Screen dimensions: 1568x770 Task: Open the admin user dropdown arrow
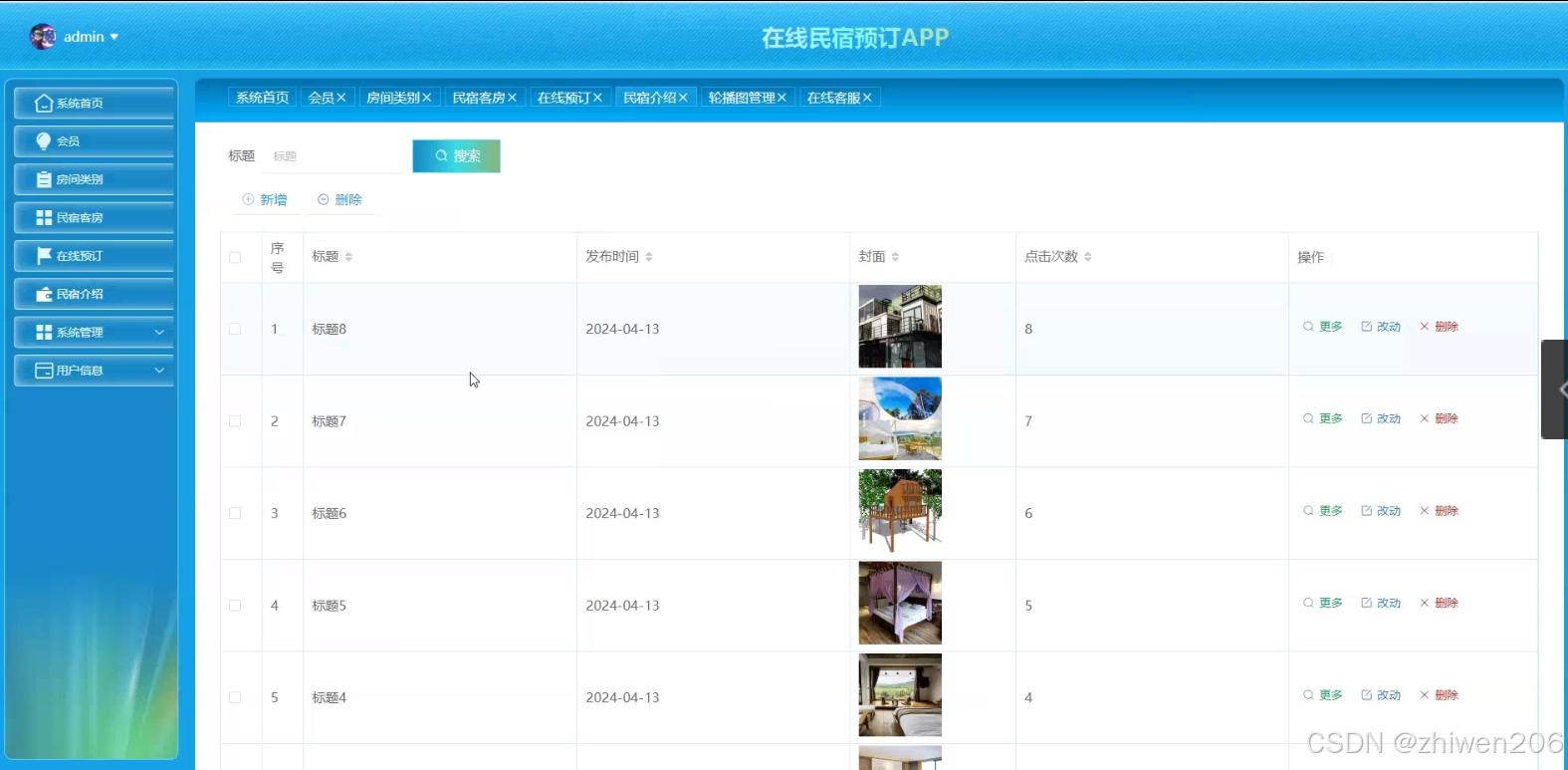pos(114,37)
